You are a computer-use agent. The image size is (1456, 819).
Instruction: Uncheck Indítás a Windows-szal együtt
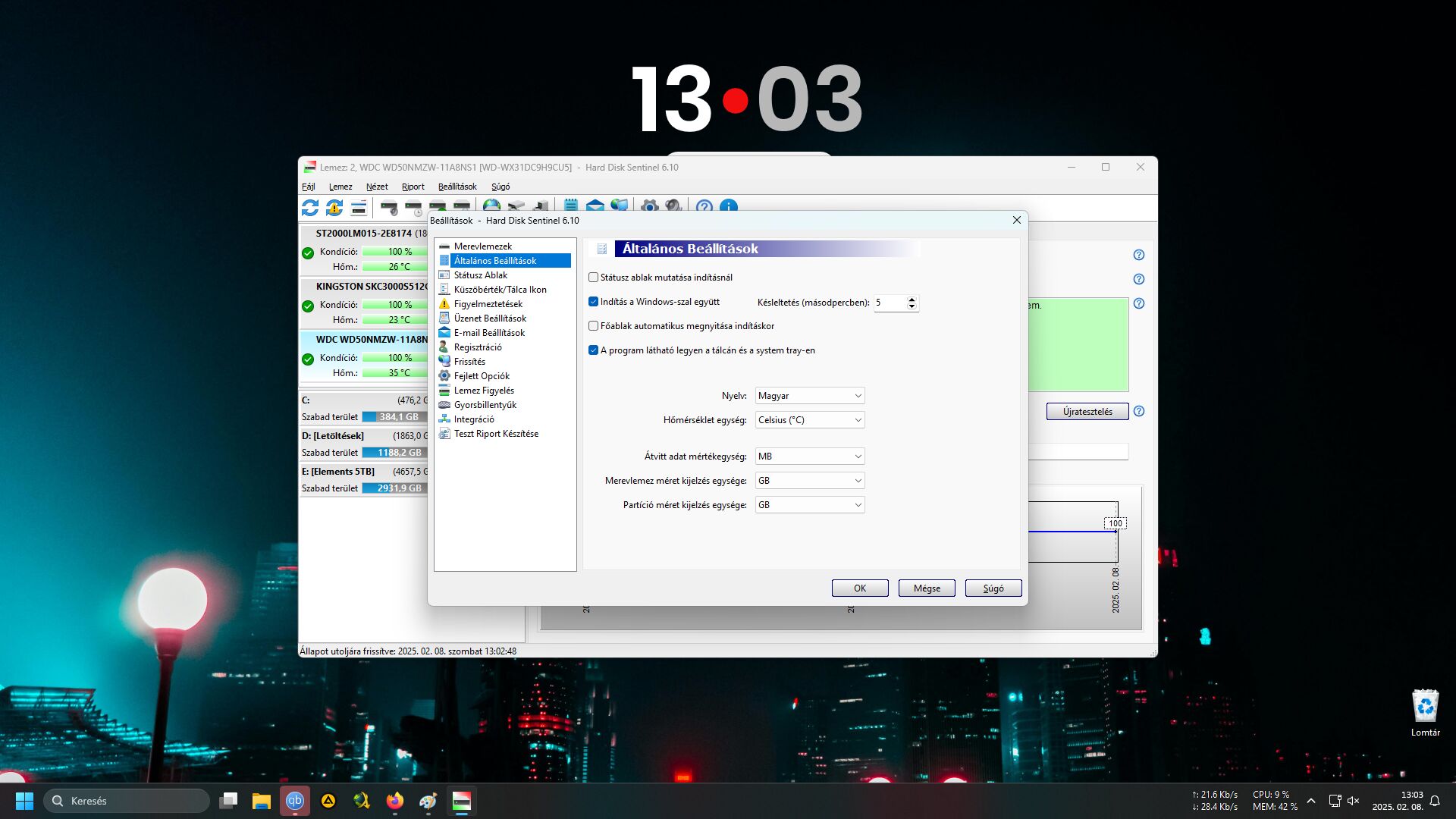coord(594,302)
